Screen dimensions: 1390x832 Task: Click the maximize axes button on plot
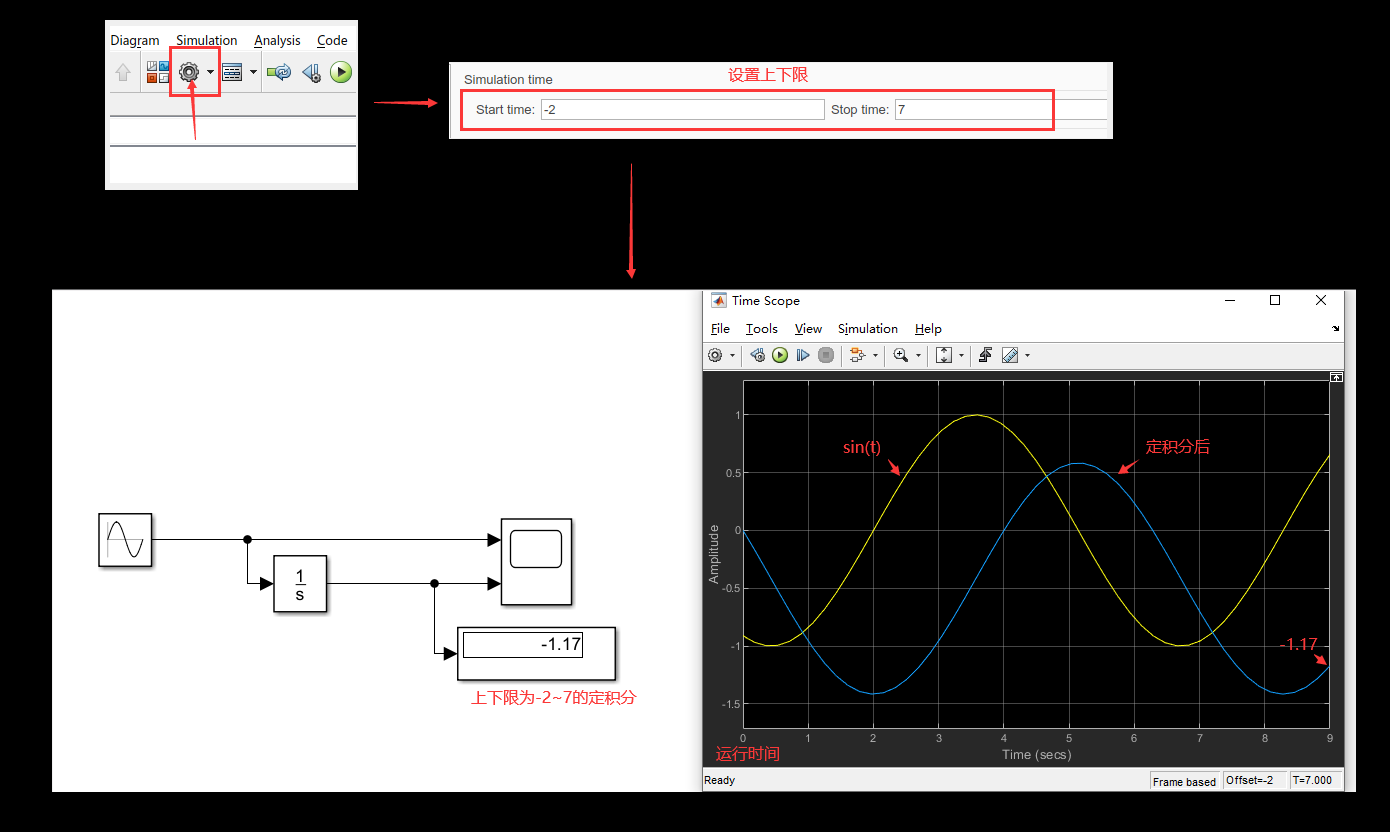coord(1336,377)
